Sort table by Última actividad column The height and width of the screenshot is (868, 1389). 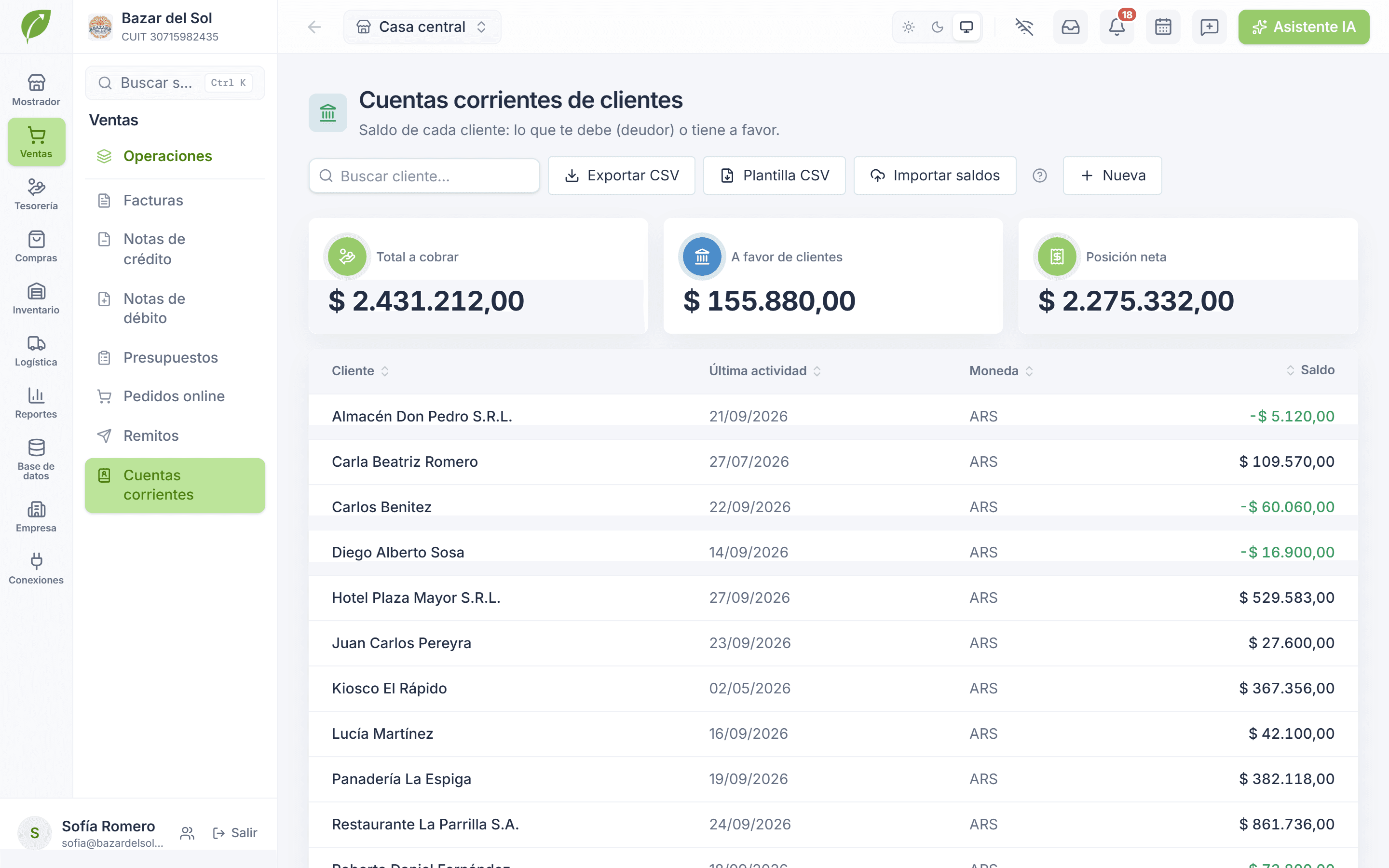(764, 371)
